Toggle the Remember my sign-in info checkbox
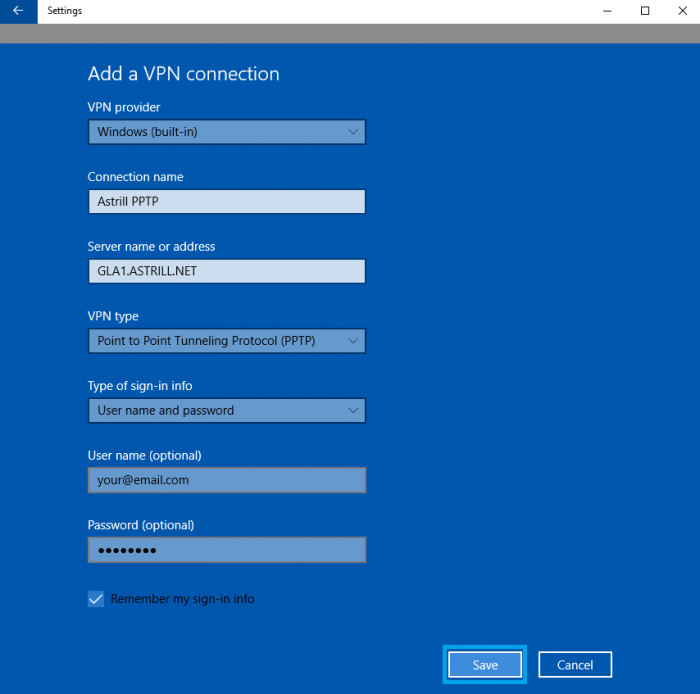 coord(96,599)
